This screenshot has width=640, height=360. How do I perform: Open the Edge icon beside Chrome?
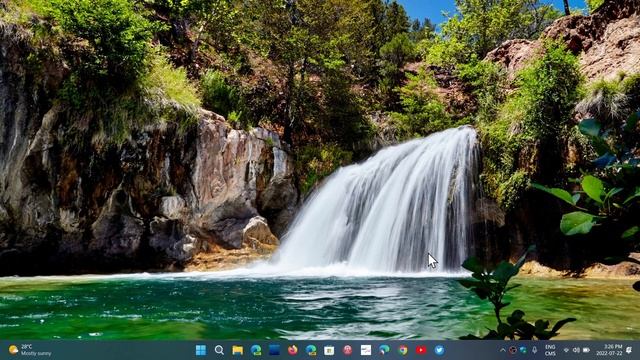coord(384,350)
